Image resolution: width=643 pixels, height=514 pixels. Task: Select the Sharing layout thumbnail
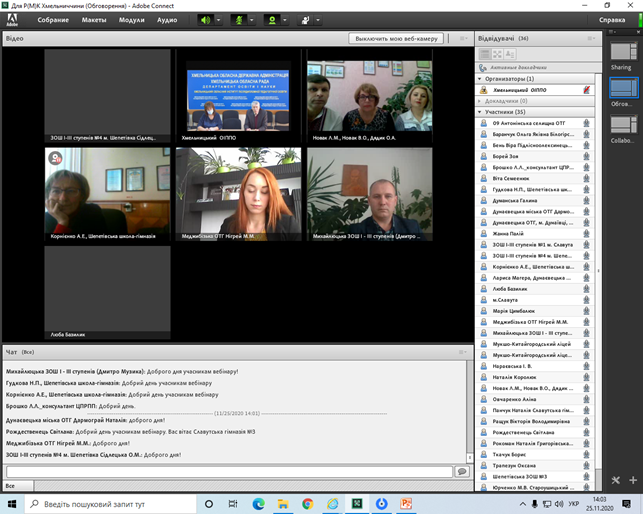(x=623, y=52)
